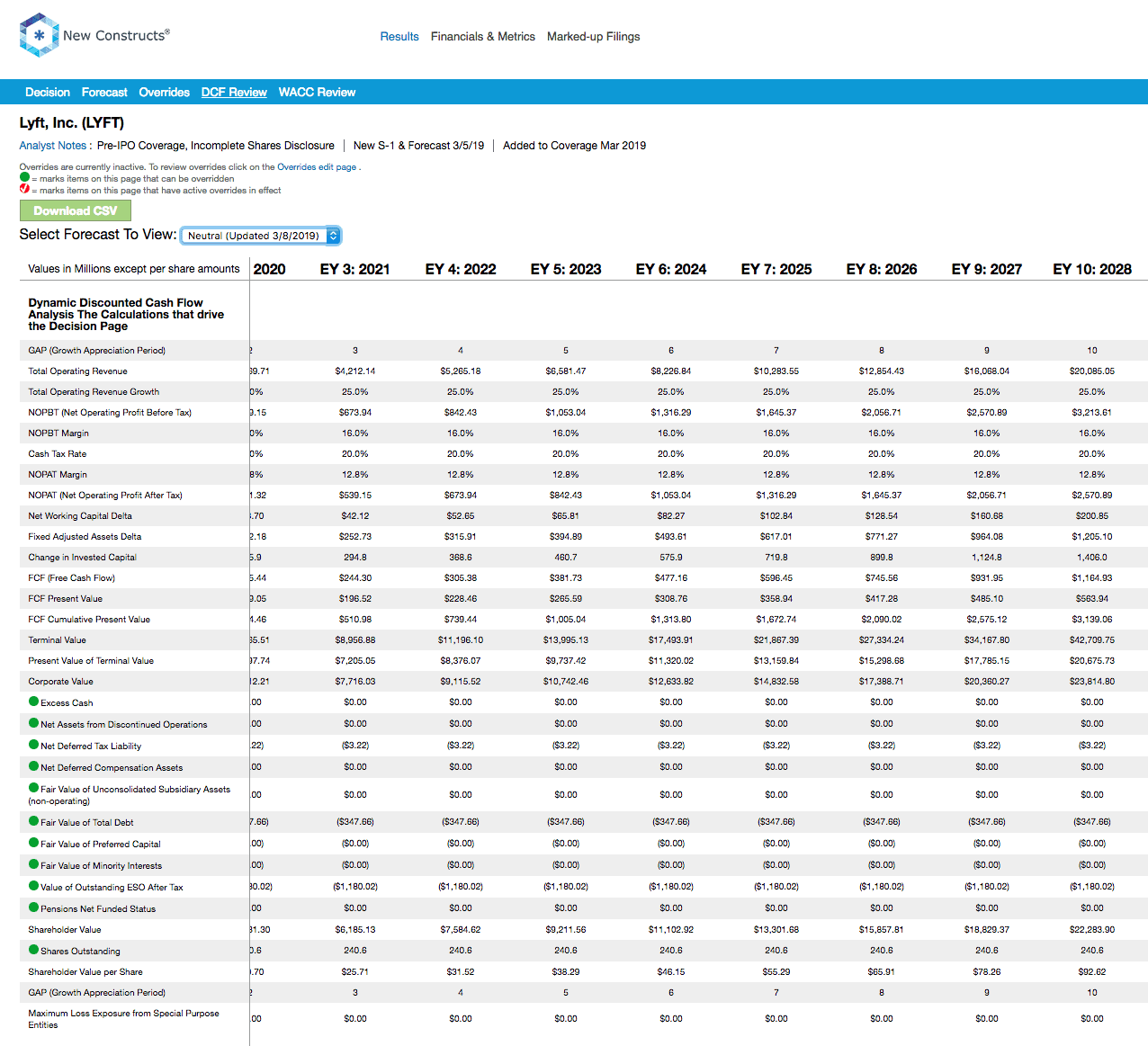Click the $92.62 per-share value cell
Viewport: 1148px width, 1046px height.
tap(1092, 972)
